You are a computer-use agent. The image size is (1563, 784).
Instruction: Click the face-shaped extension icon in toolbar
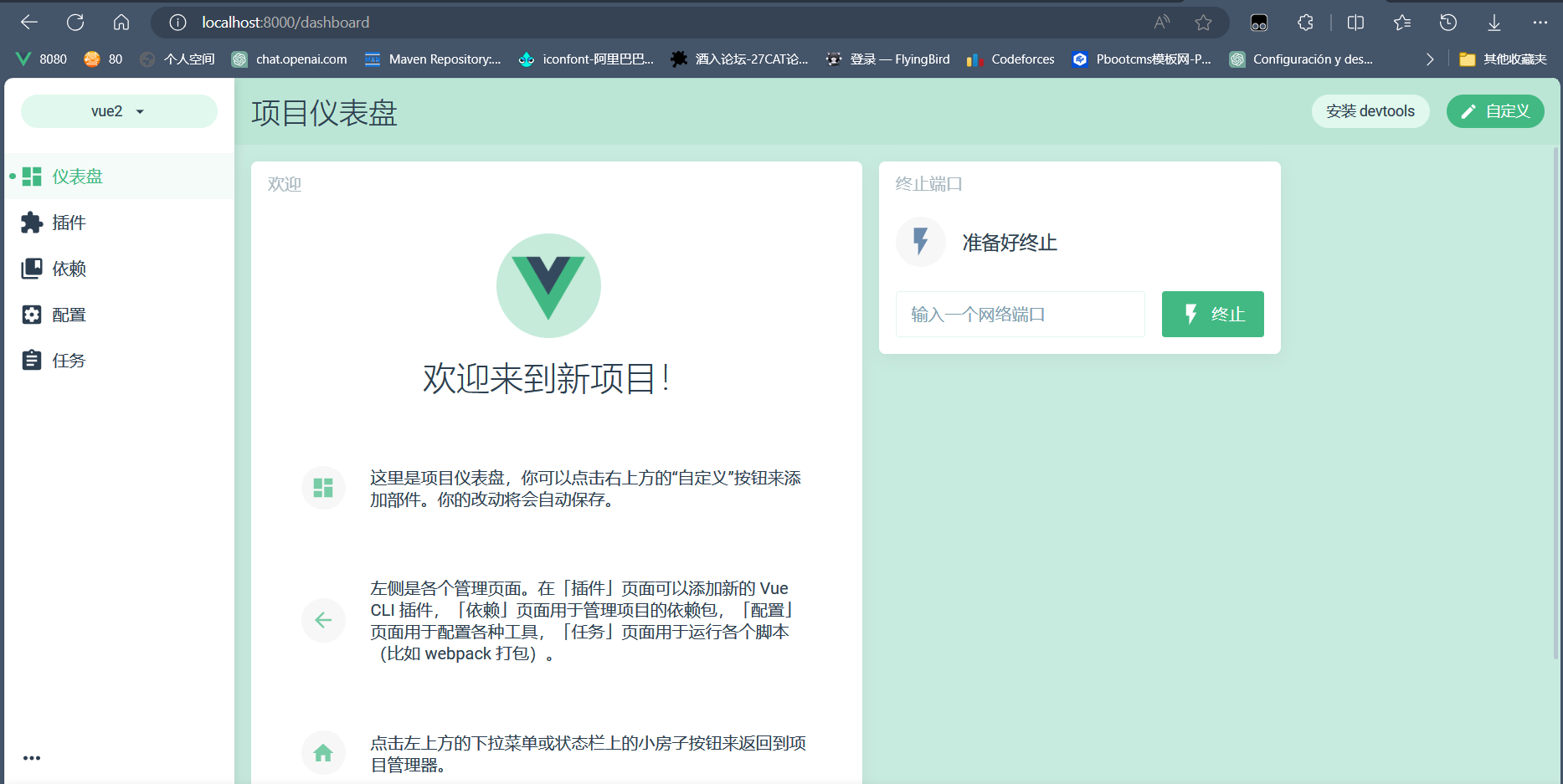pyautogui.click(x=1259, y=23)
